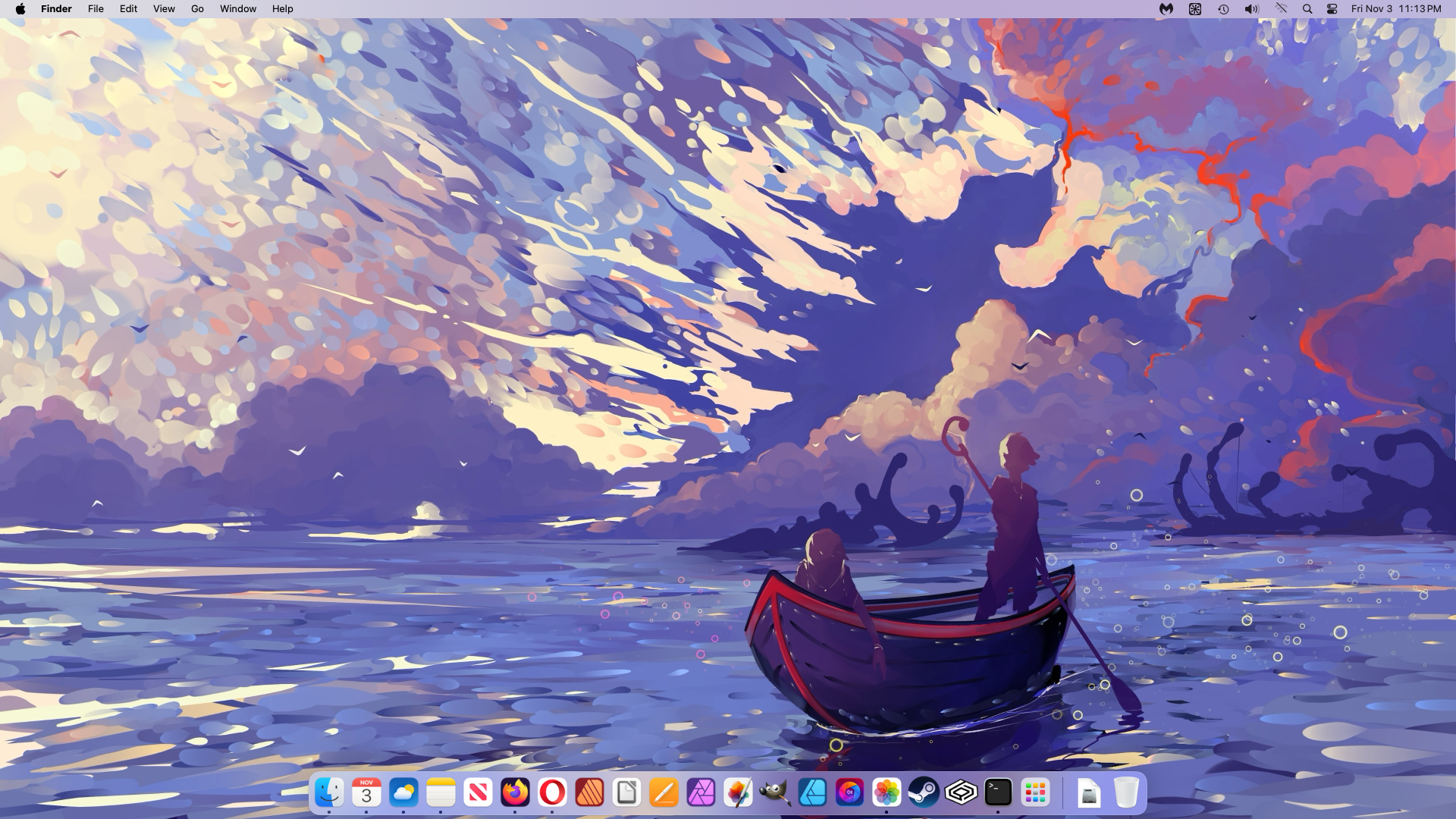Open the Help menu
This screenshot has width=1456, height=819.
pos(283,9)
